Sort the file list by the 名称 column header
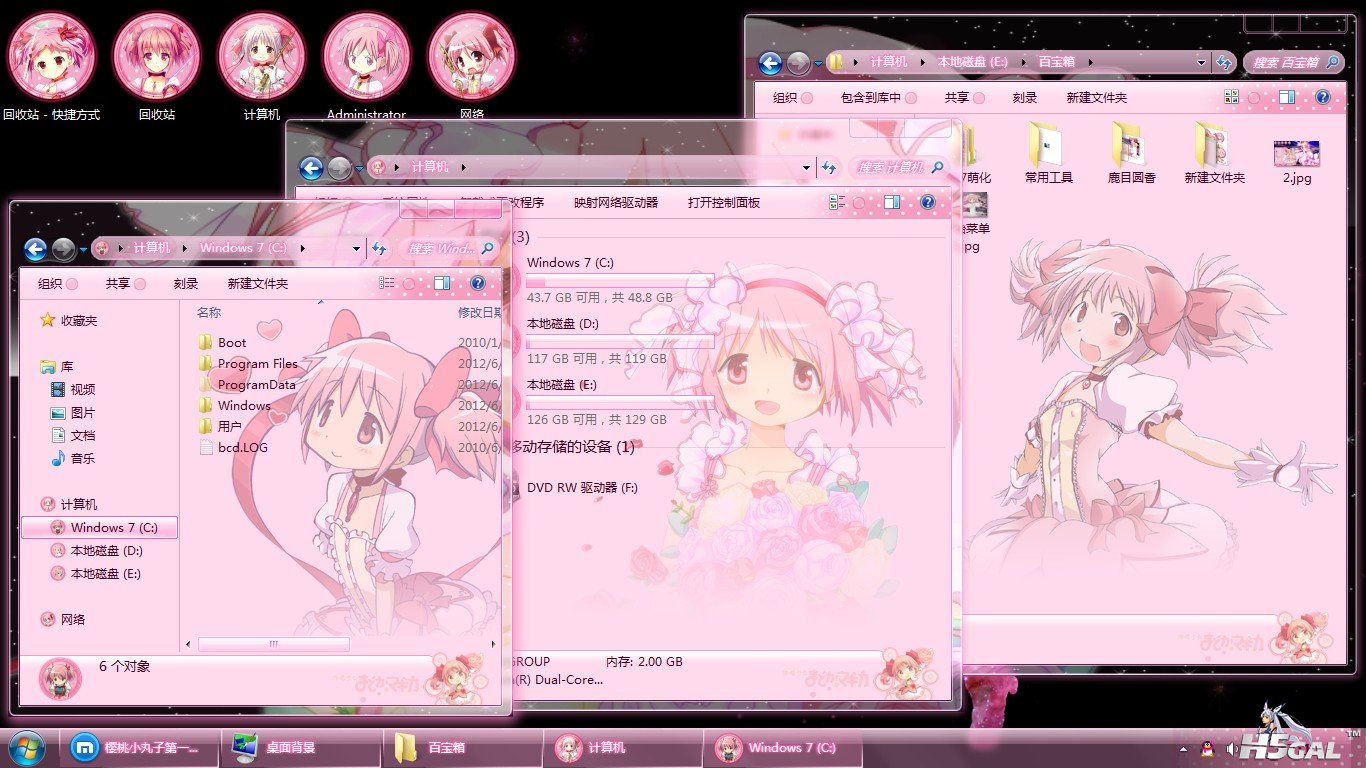Viewport: 1366px width, 768px height. point(209,313)
